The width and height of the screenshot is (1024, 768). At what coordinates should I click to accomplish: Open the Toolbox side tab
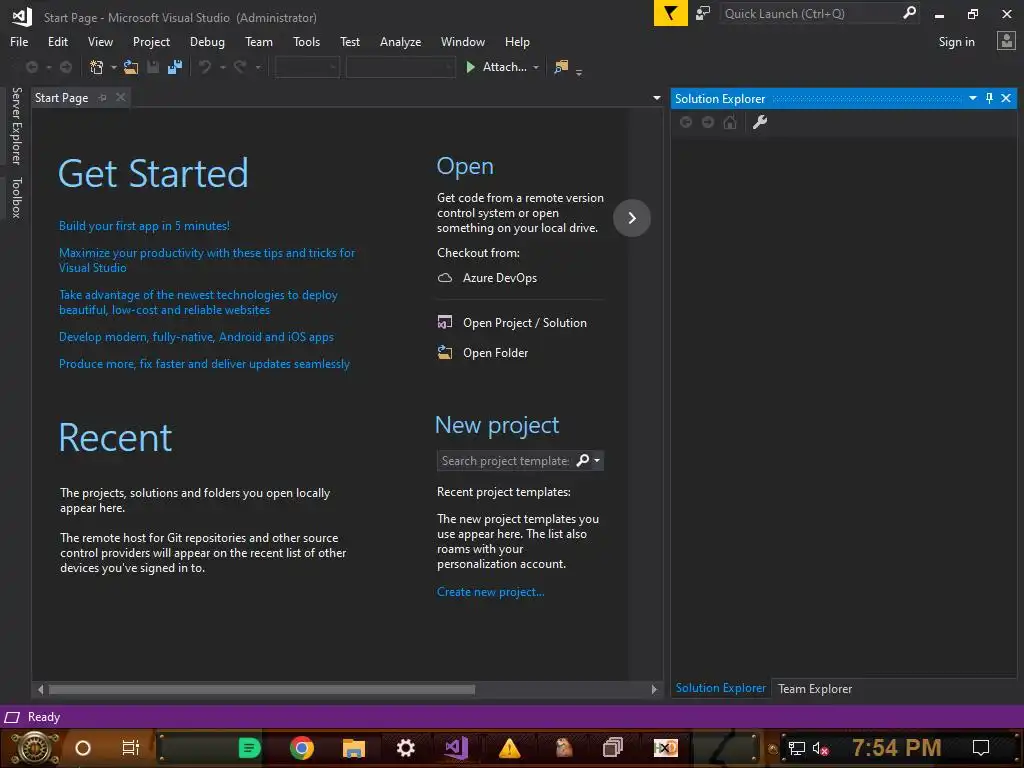coord(16,197)
